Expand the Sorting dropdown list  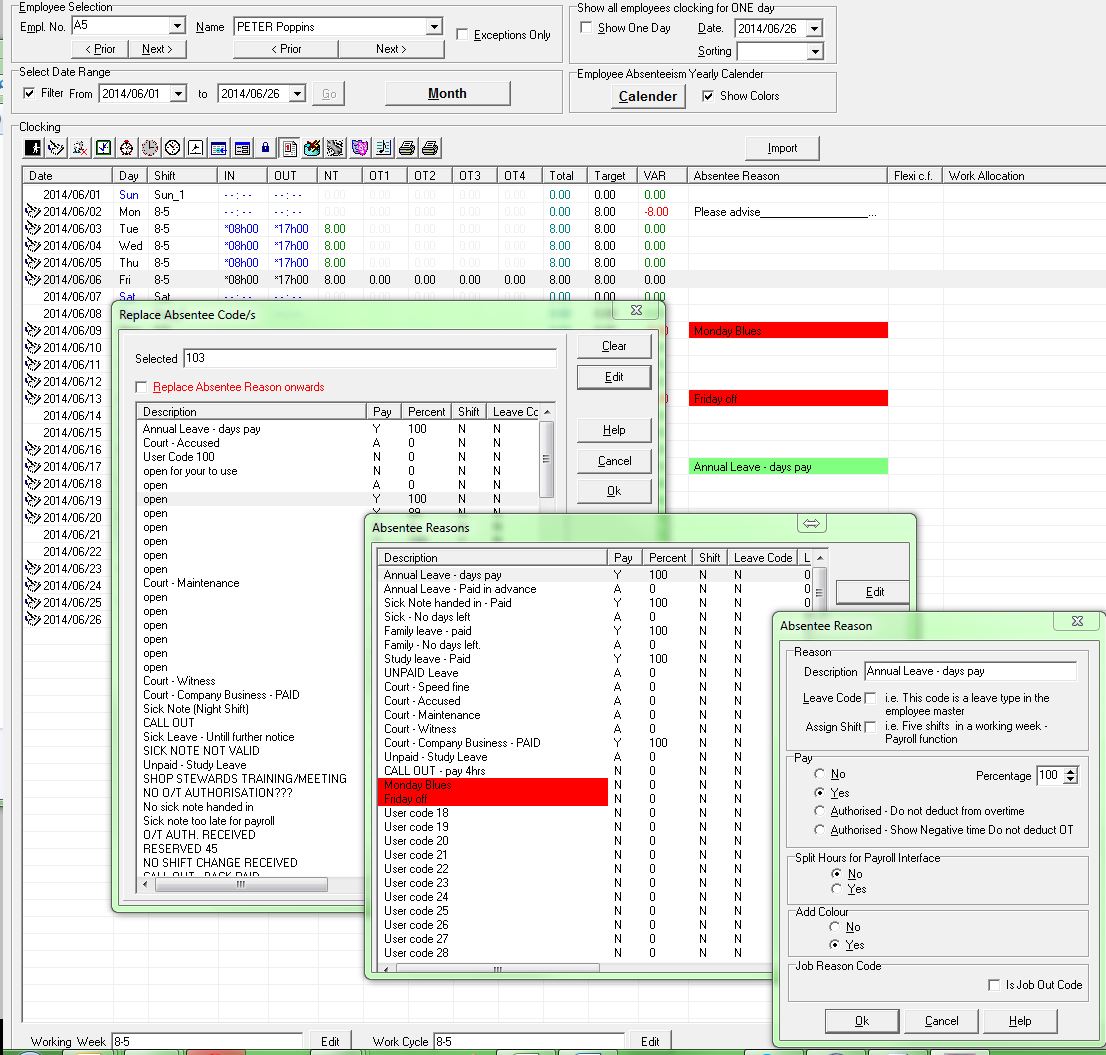point(814,51)
